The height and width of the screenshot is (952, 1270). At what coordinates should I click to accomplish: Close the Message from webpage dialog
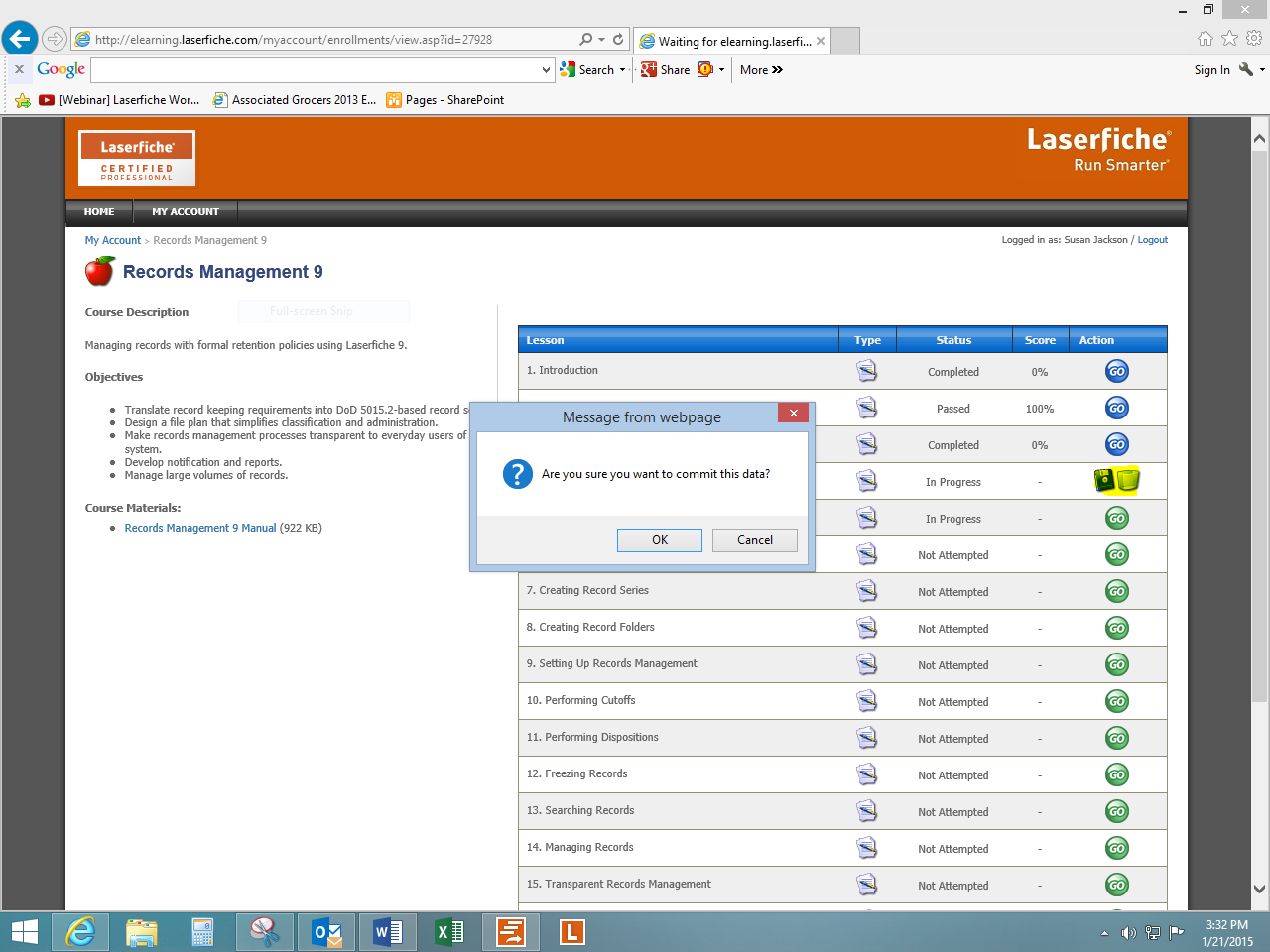tap(793, 414)
